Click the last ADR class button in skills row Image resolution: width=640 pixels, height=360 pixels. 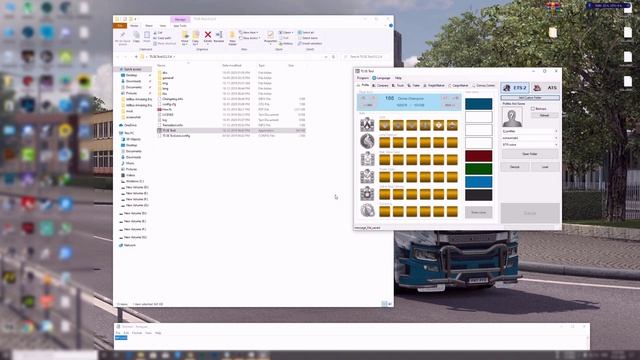tap(452, 125)
